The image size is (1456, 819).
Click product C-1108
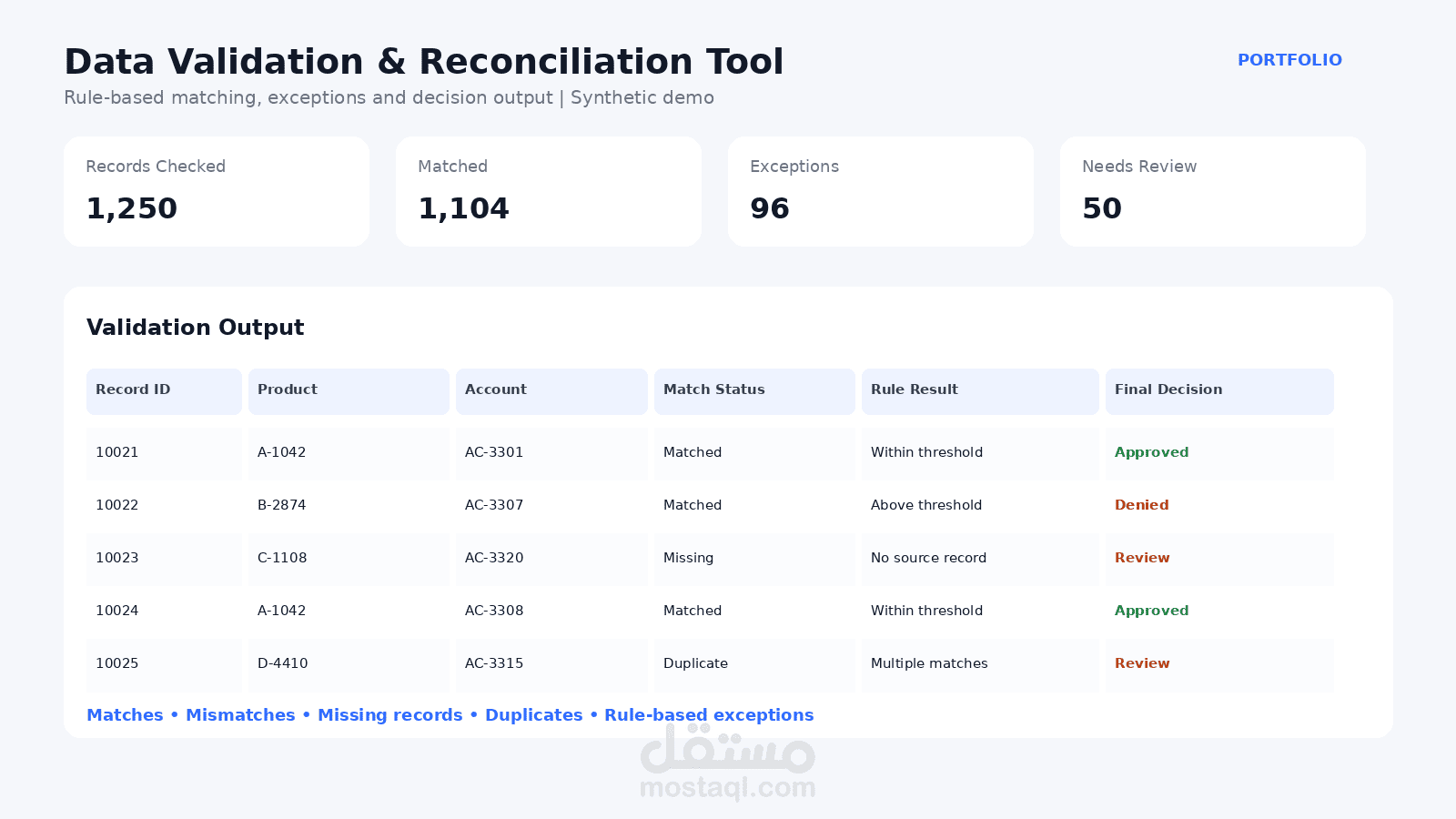[x=282, y=558]
